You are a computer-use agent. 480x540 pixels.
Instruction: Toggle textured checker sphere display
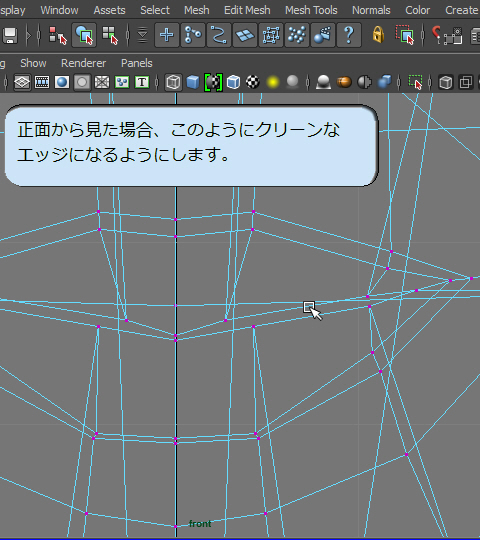(253, 82)
